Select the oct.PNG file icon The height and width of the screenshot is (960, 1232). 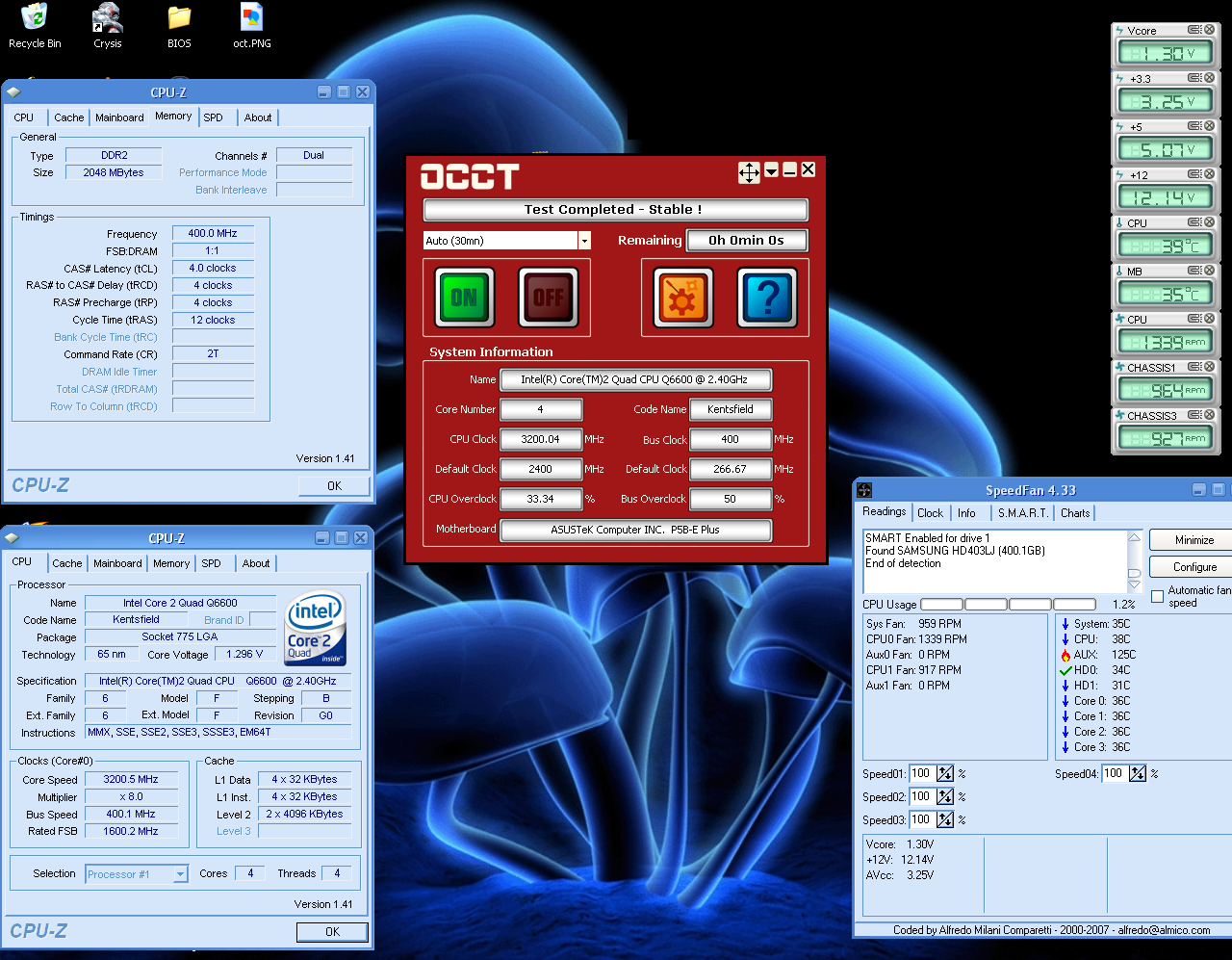pyautogui.click(x=252, y=26)
